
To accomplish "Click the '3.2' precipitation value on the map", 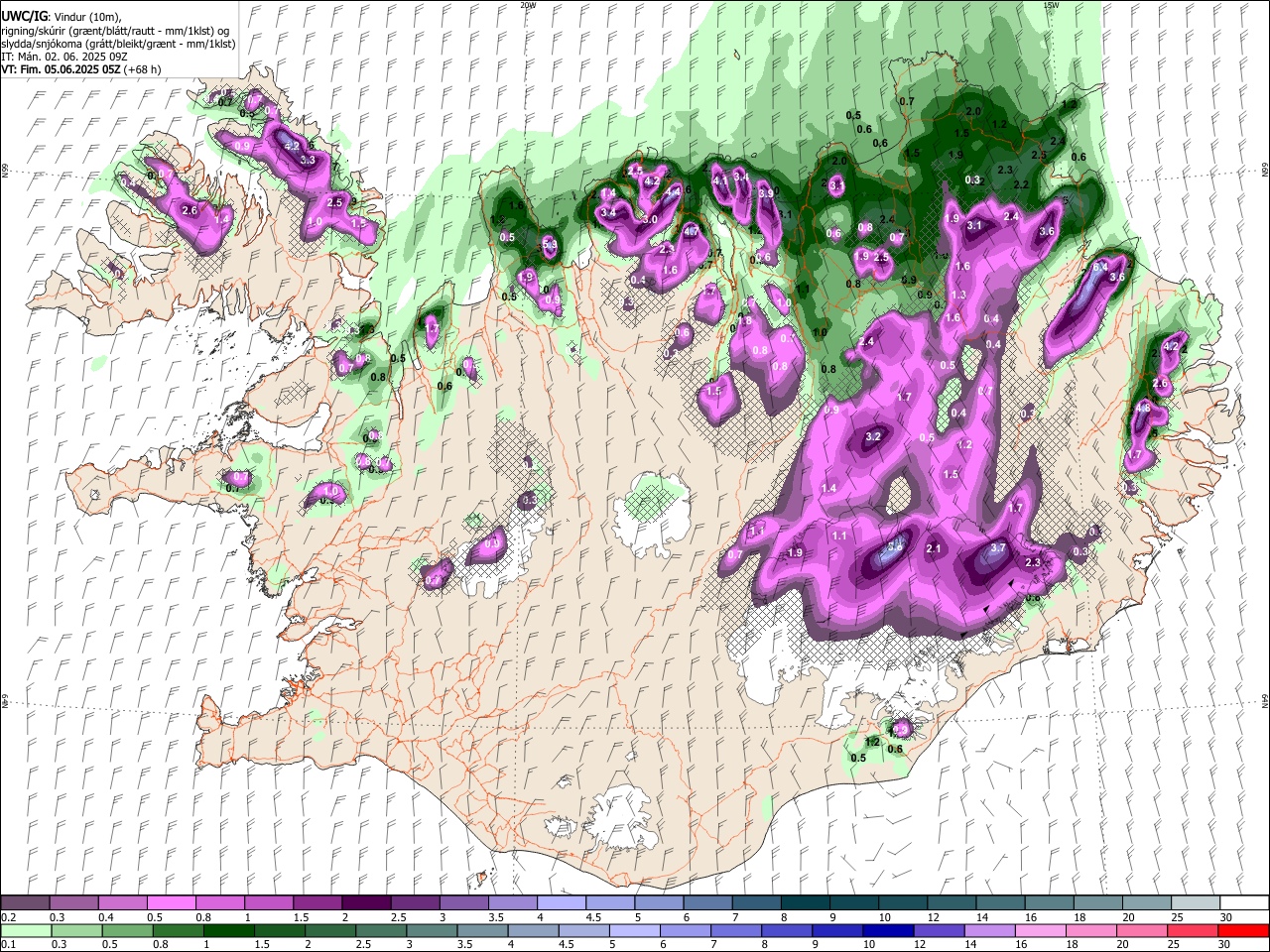I will (x=874, y=436).
